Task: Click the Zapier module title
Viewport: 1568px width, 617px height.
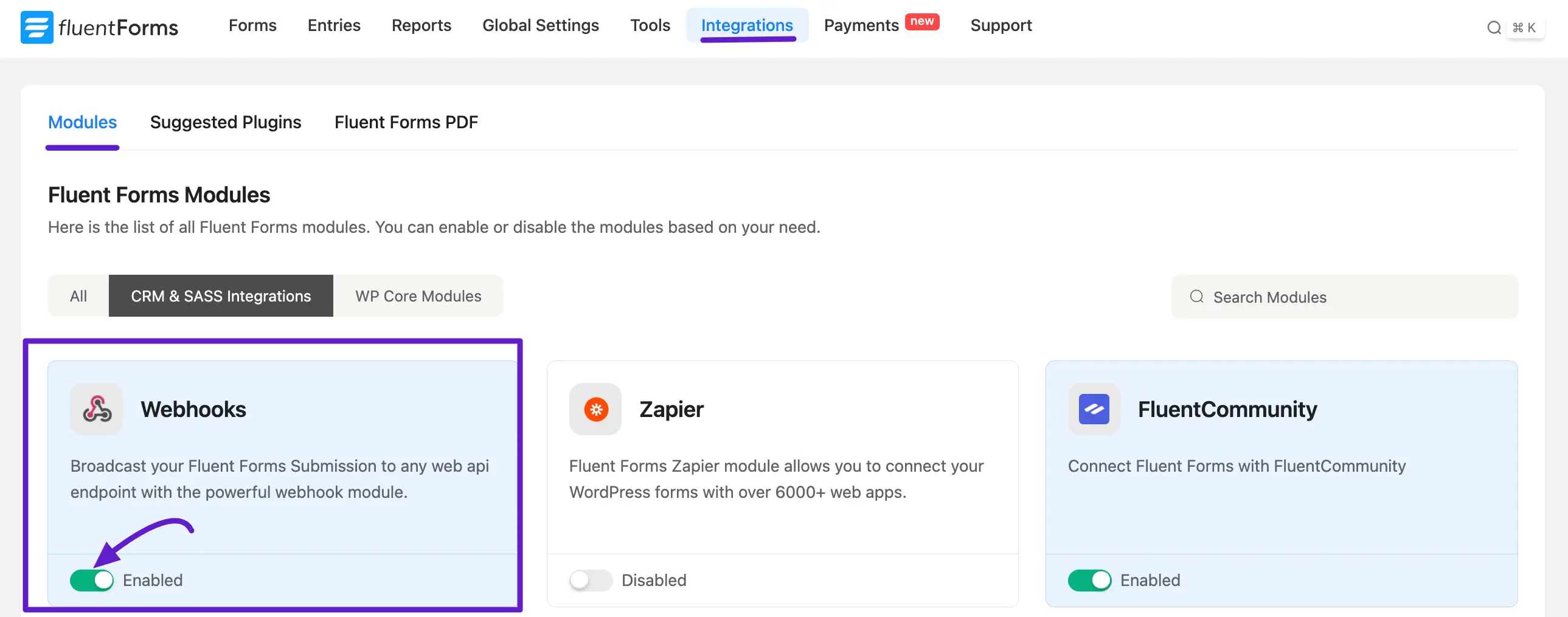Action: click(x=671, y=409)
